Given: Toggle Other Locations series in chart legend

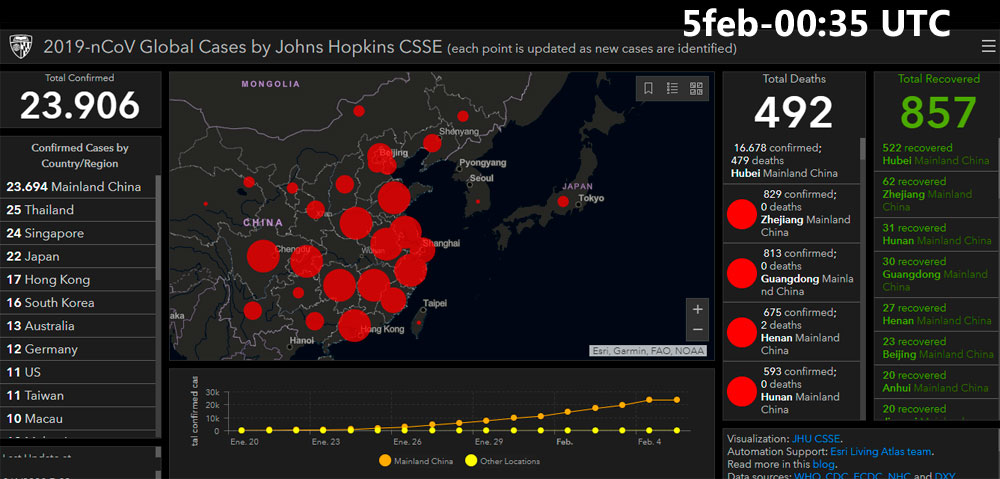Looking at the screenshot, I should (x=503, y=461).
